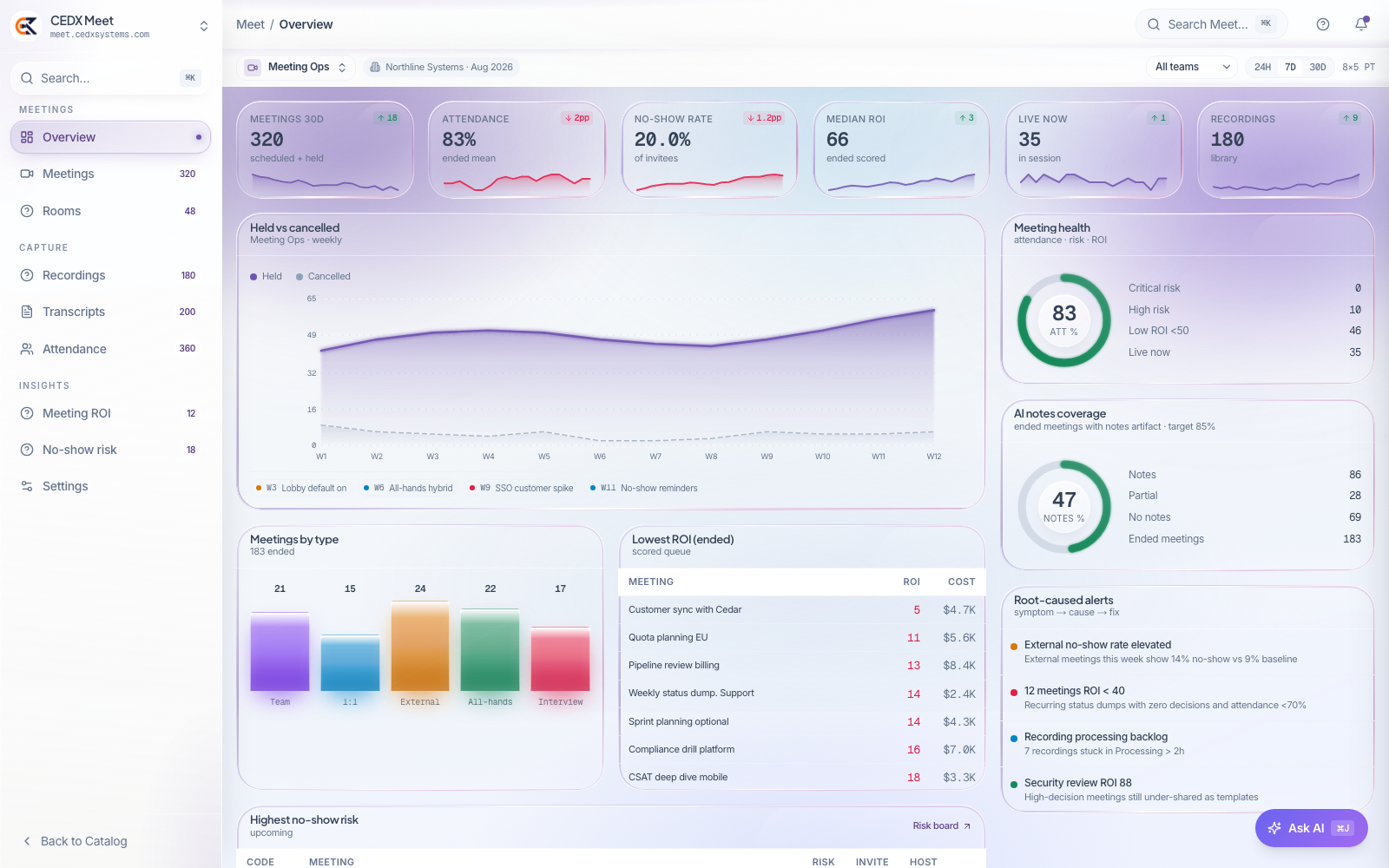
Task: Click the Meetings 30D metric card
Action: 326,150
